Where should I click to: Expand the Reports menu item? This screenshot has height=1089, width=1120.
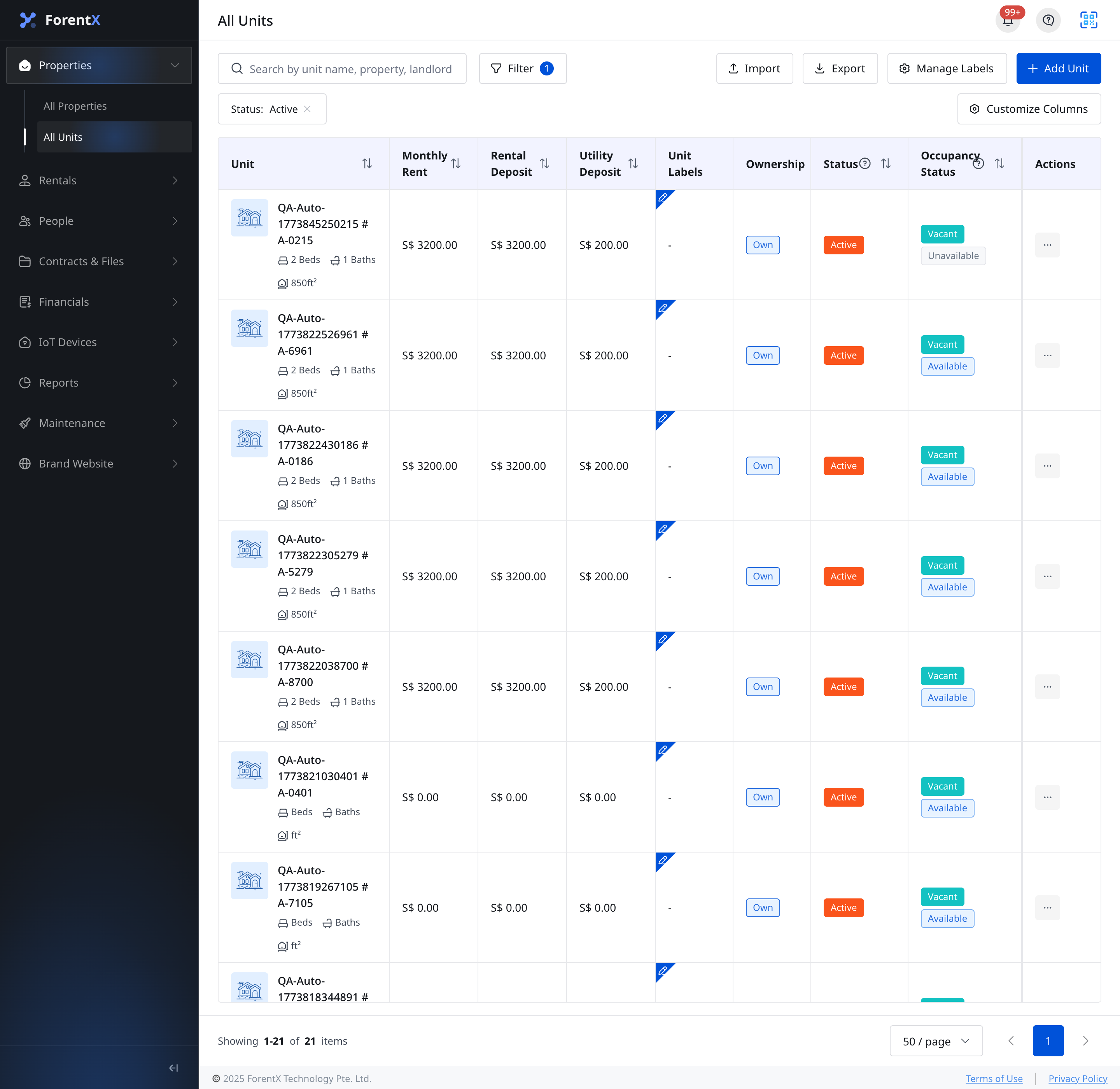(99, 383)
